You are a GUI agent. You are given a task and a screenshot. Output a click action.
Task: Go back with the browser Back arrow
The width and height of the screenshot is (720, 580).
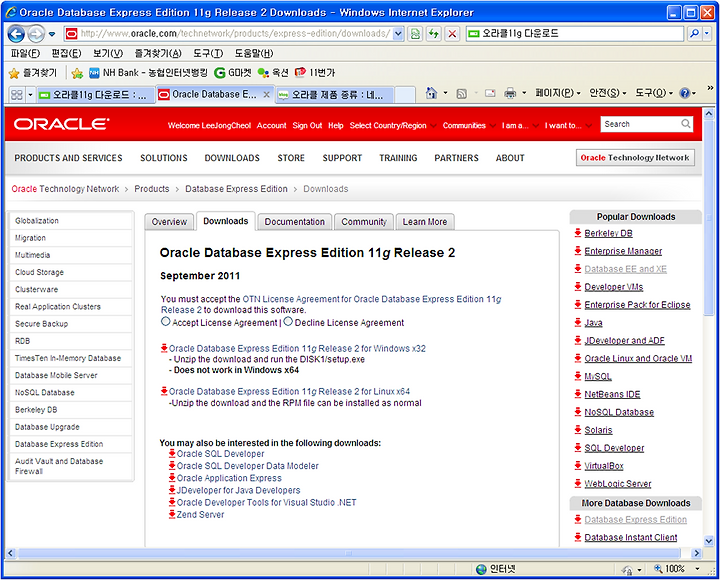tap(16, 34)
